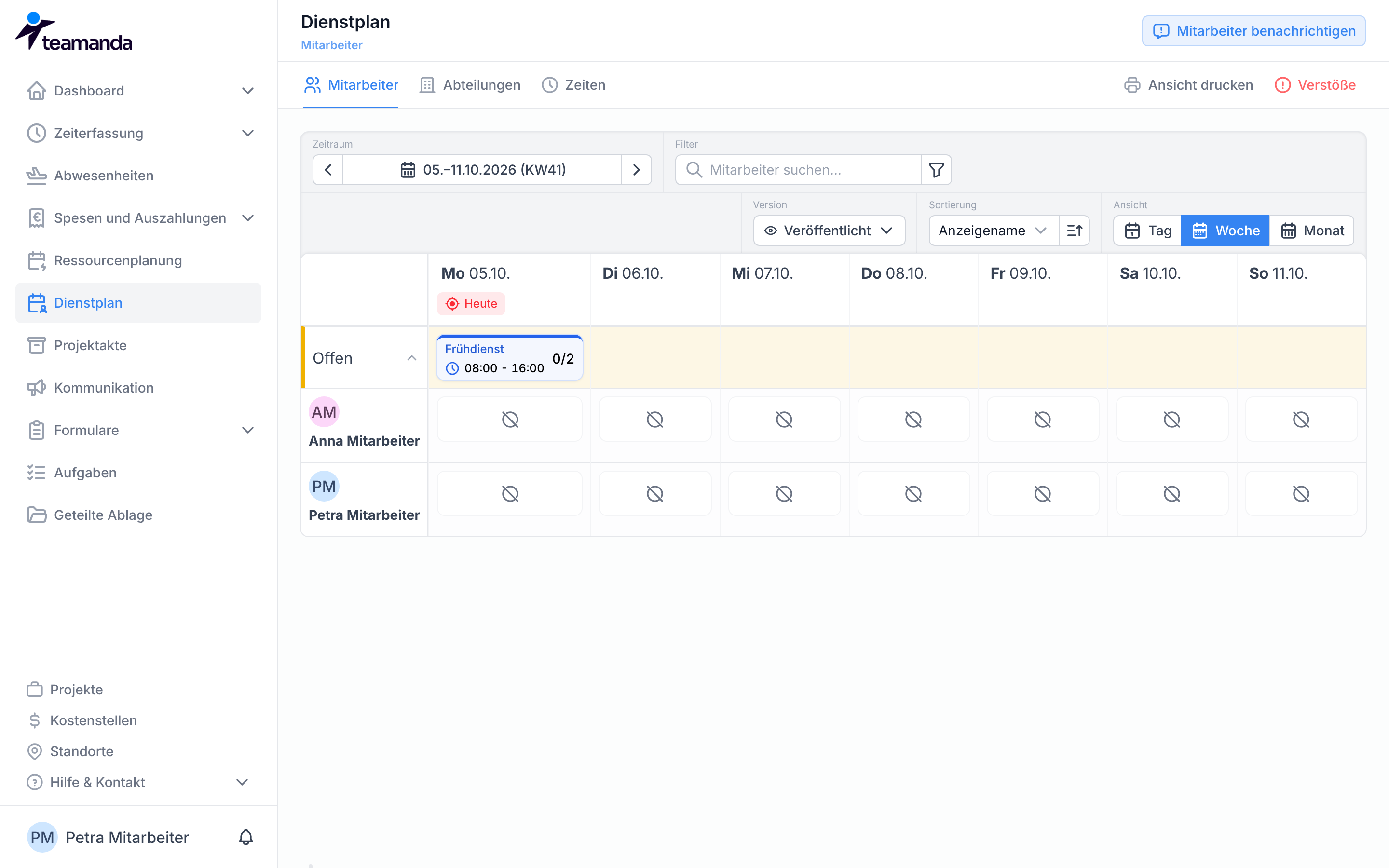Go to next week arrow
The height and width of the screenshot is (868, 1389).
pos(636,170)
